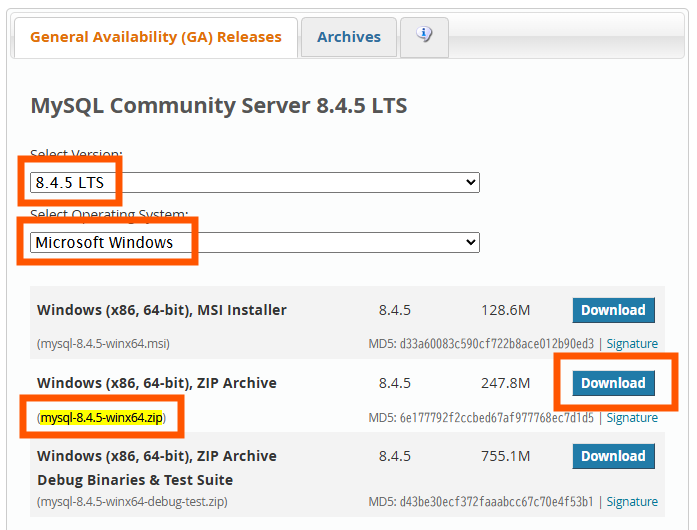This screenshot has width=697, height=530.
Task: Click the 8.4.5 version in MSI Installer row
Action: (395, 310)
